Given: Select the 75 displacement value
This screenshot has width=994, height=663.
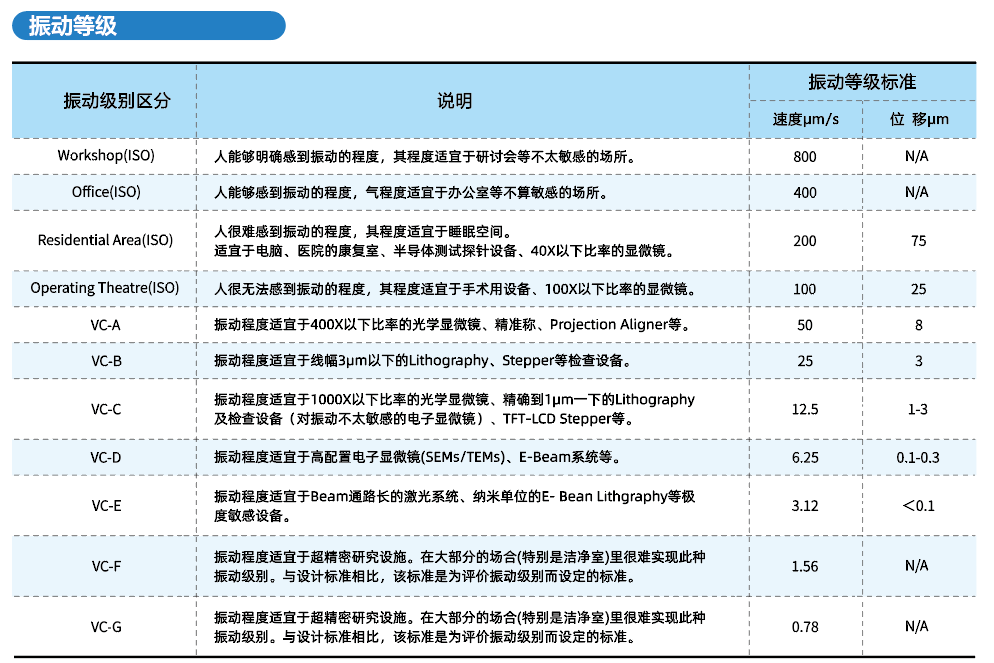Looking at the screenshot, I should coord(918,240).
